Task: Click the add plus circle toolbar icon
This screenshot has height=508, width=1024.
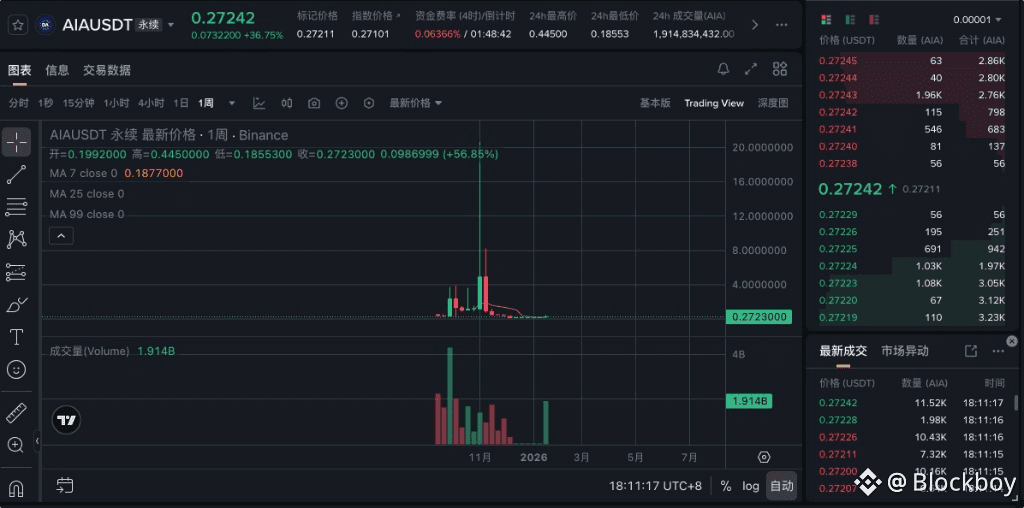Action: tap(342, 103)
